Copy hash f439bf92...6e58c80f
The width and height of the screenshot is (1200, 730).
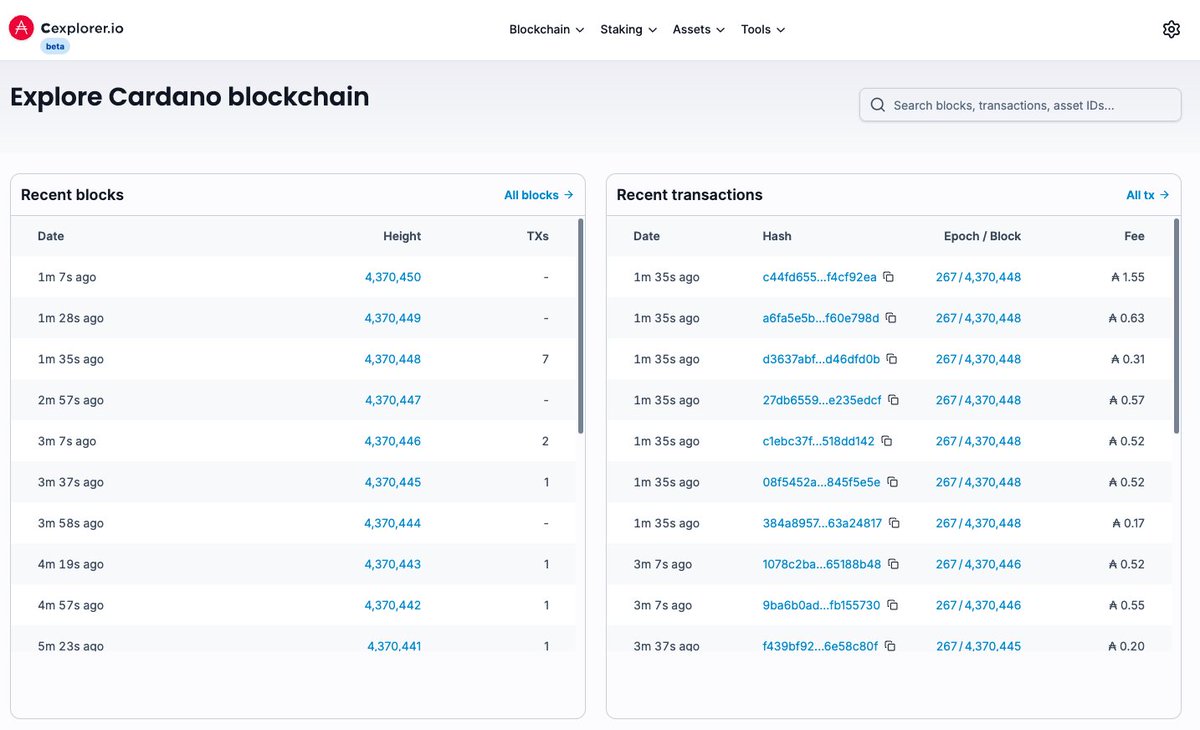(889, 646)
